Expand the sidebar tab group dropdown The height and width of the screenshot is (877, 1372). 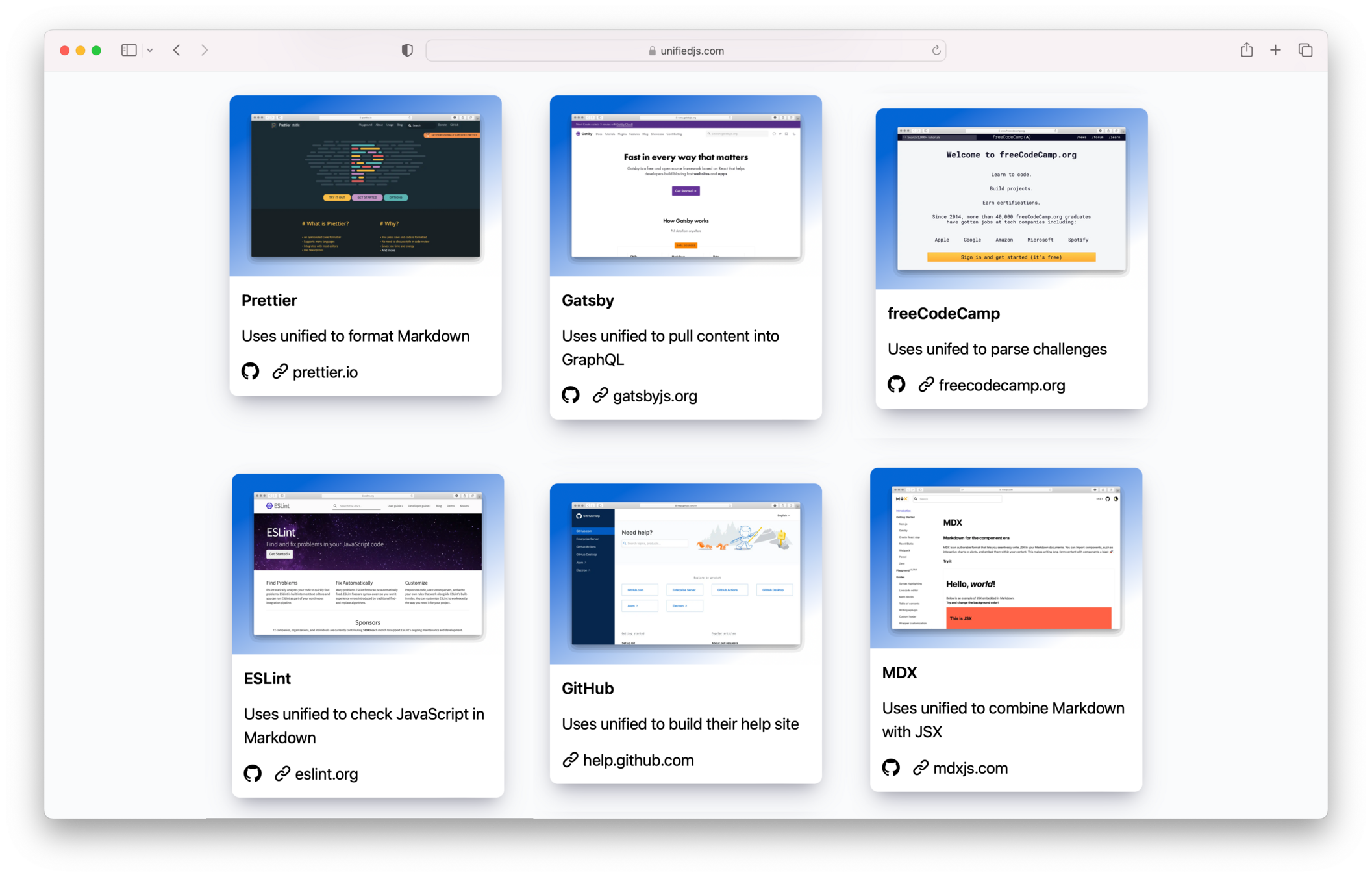pos(150,50)
